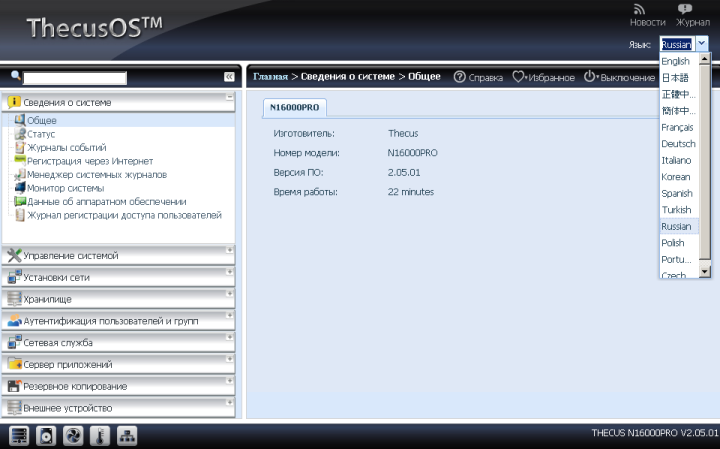720x449 pixels.
Task: Click the ThecusOS logo
Action: pos(95,28)
